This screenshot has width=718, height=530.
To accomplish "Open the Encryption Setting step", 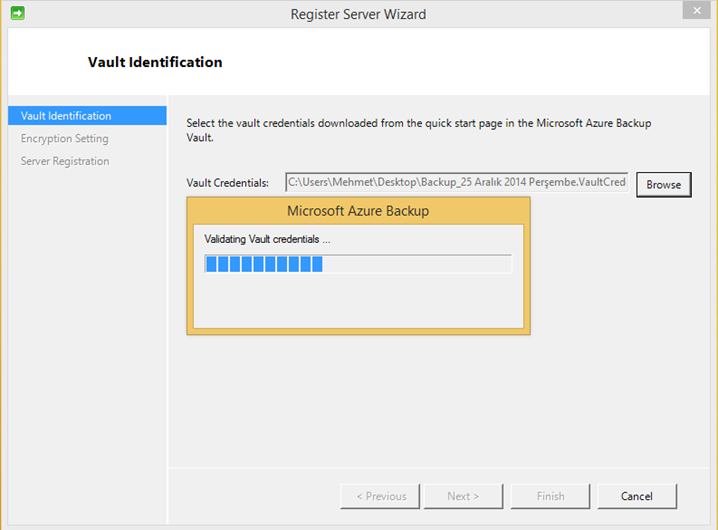I will [65, 138].
